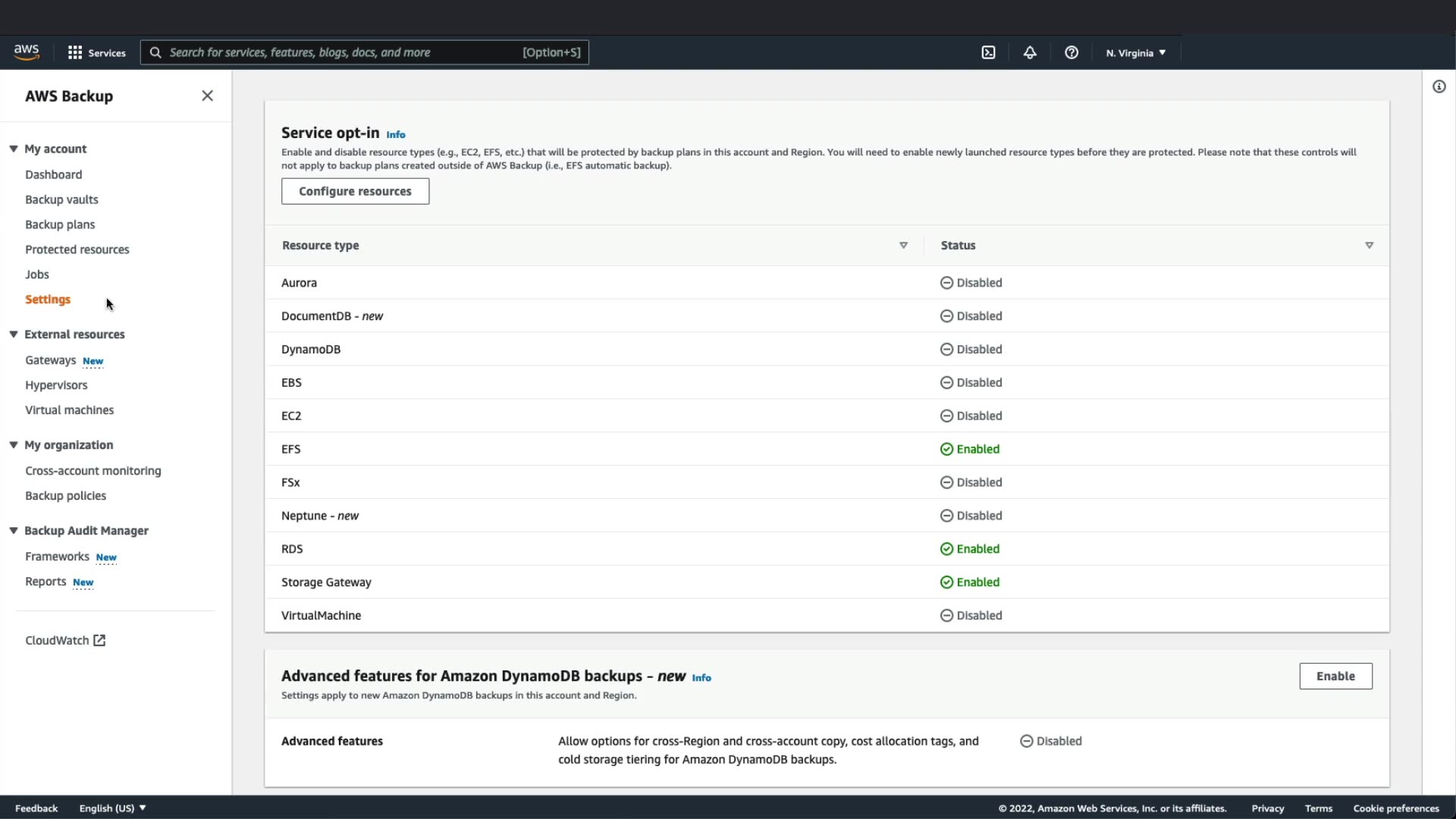The image size is (1456, 819).
Task: Open N. Virginia region dropdown
Action: (1135, 52)
